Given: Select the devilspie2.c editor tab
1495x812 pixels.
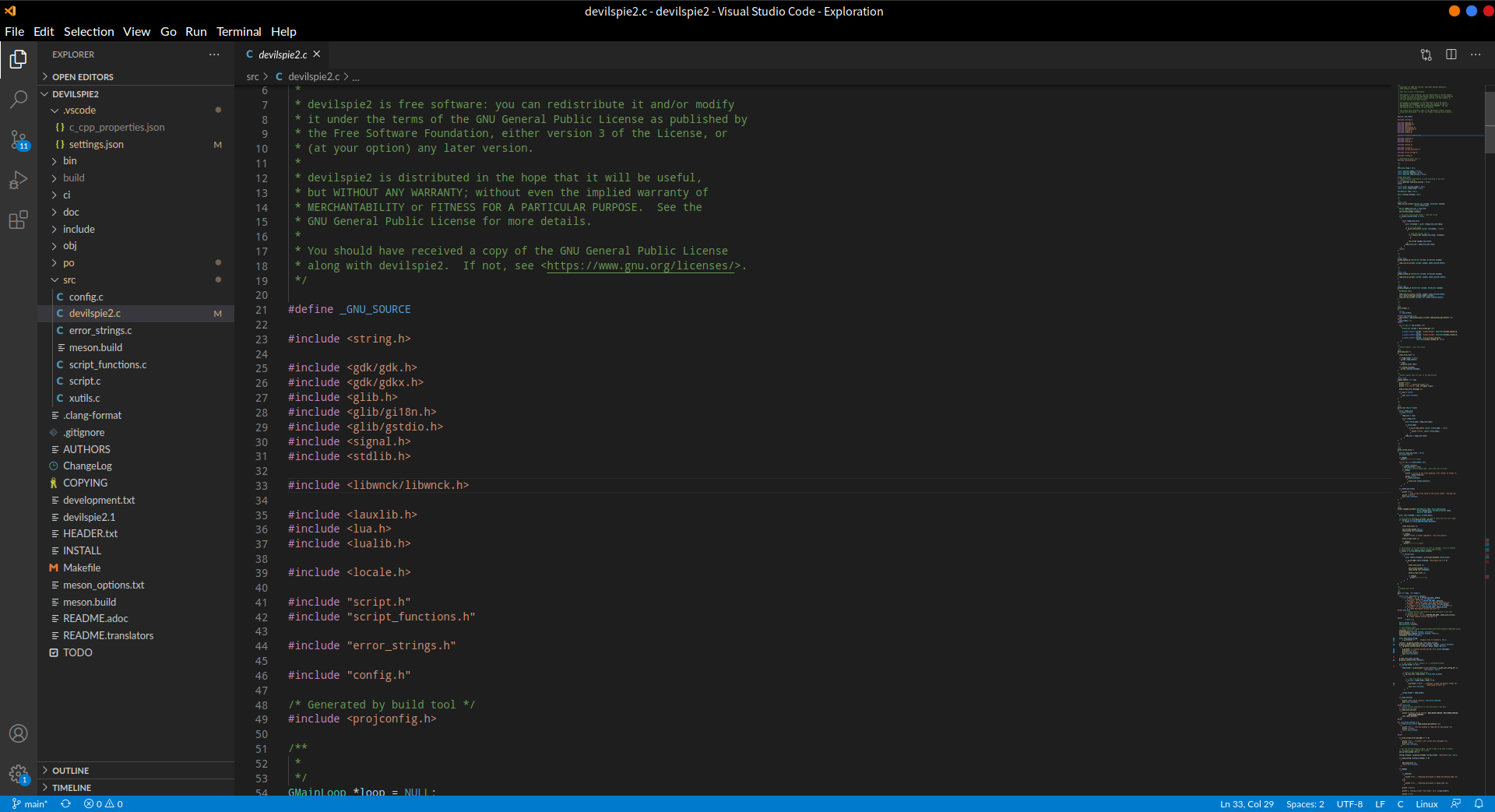Looking at the screenshot, I should pyautogui.click(x=282, y=54).
